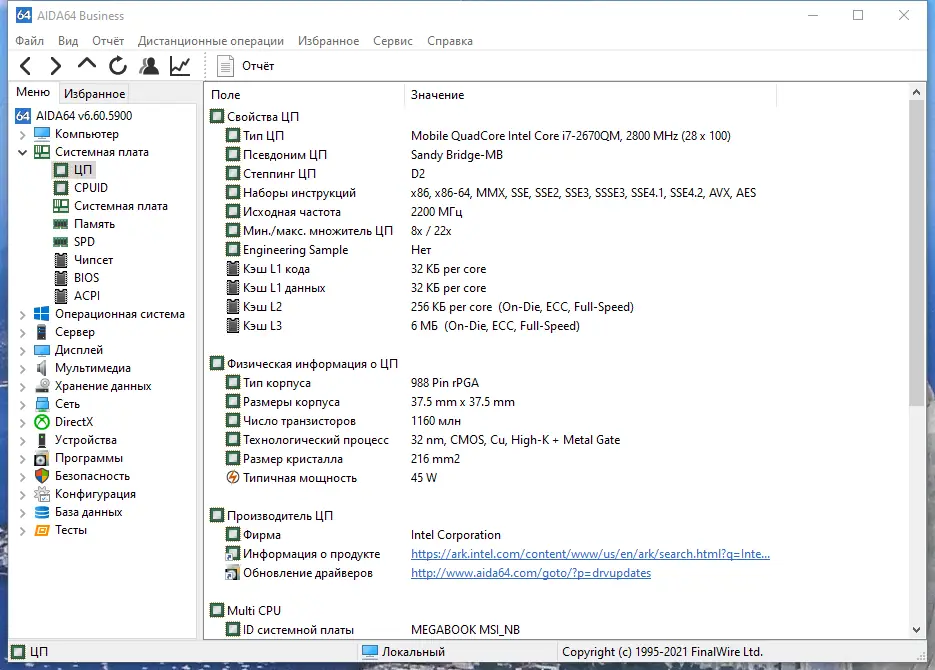Select the Конфигурация settings icon
Viewport: 935px width, 670px height.
click(42, 494)
